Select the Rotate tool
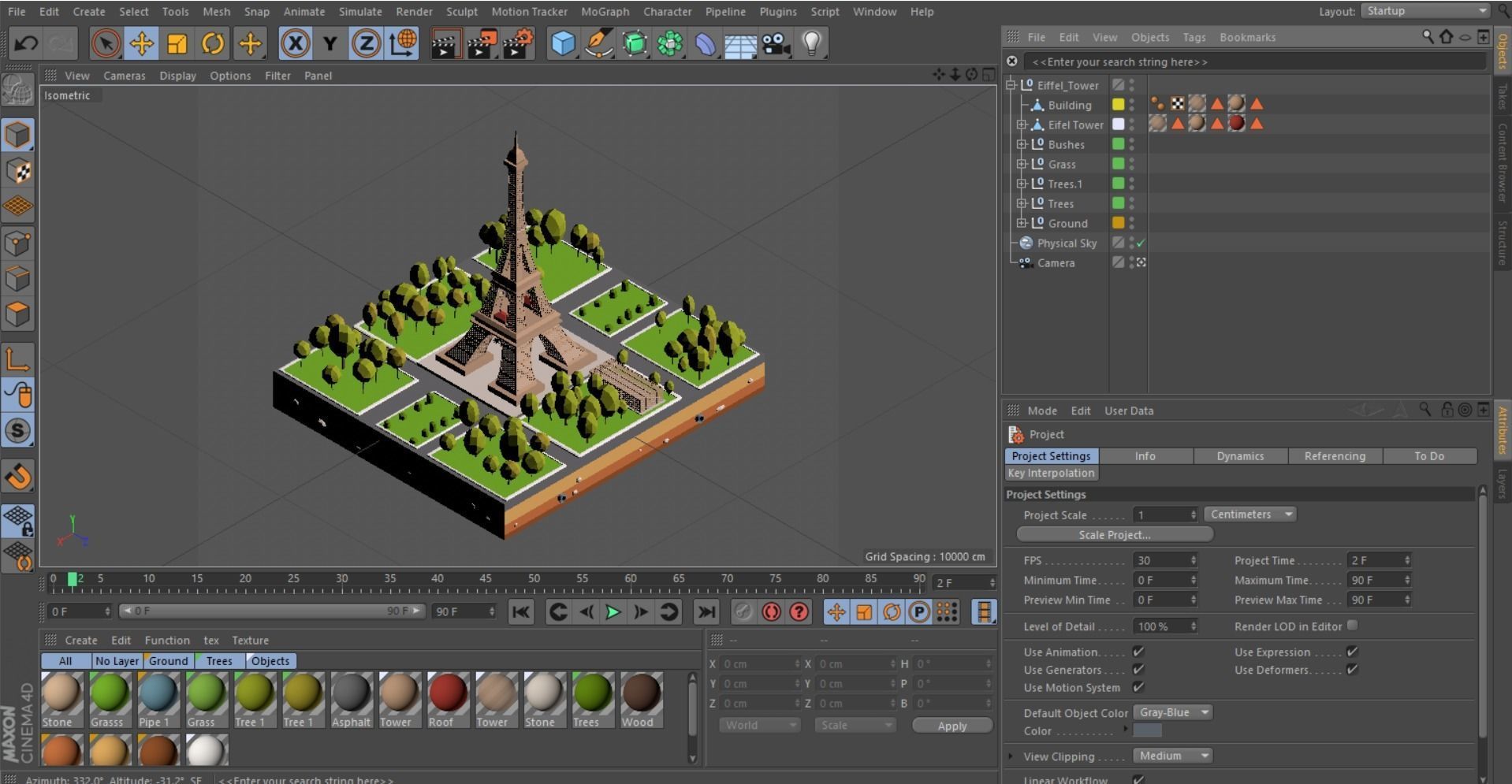The width and height of the screenshot is (1512, 784). coord(212,43)
